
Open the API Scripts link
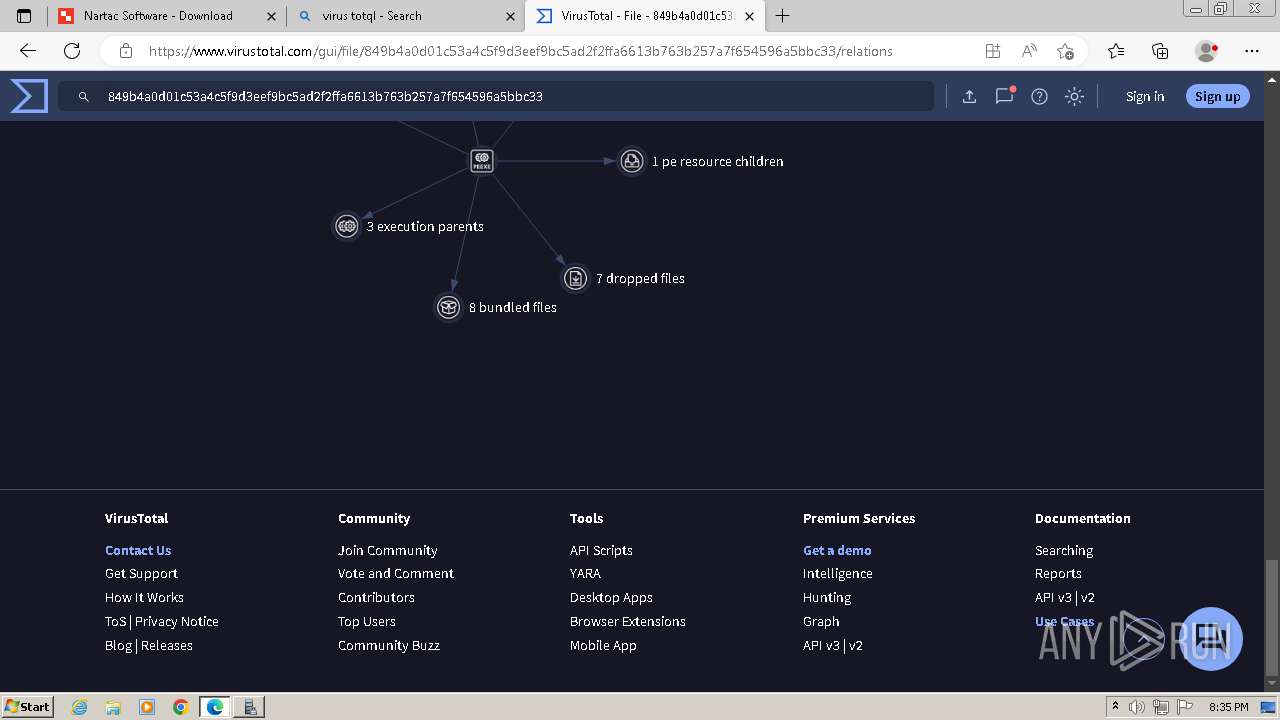(x=601, y=550)
